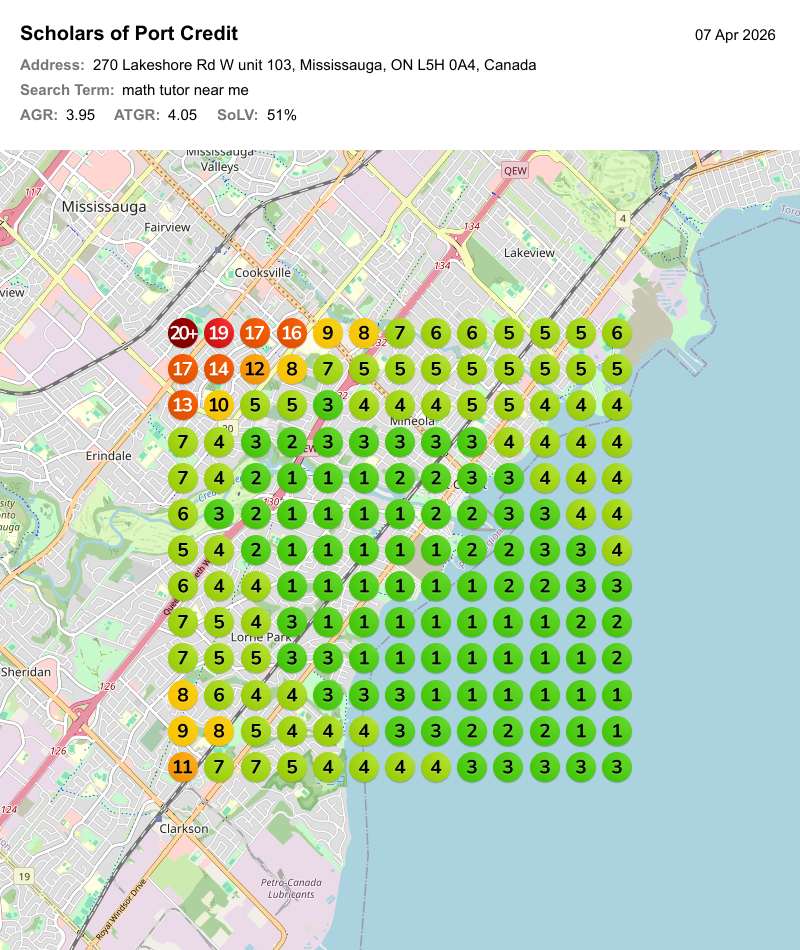Click the dark red 20+ rank marker
The image size is (800, 950).
(182, 333)
